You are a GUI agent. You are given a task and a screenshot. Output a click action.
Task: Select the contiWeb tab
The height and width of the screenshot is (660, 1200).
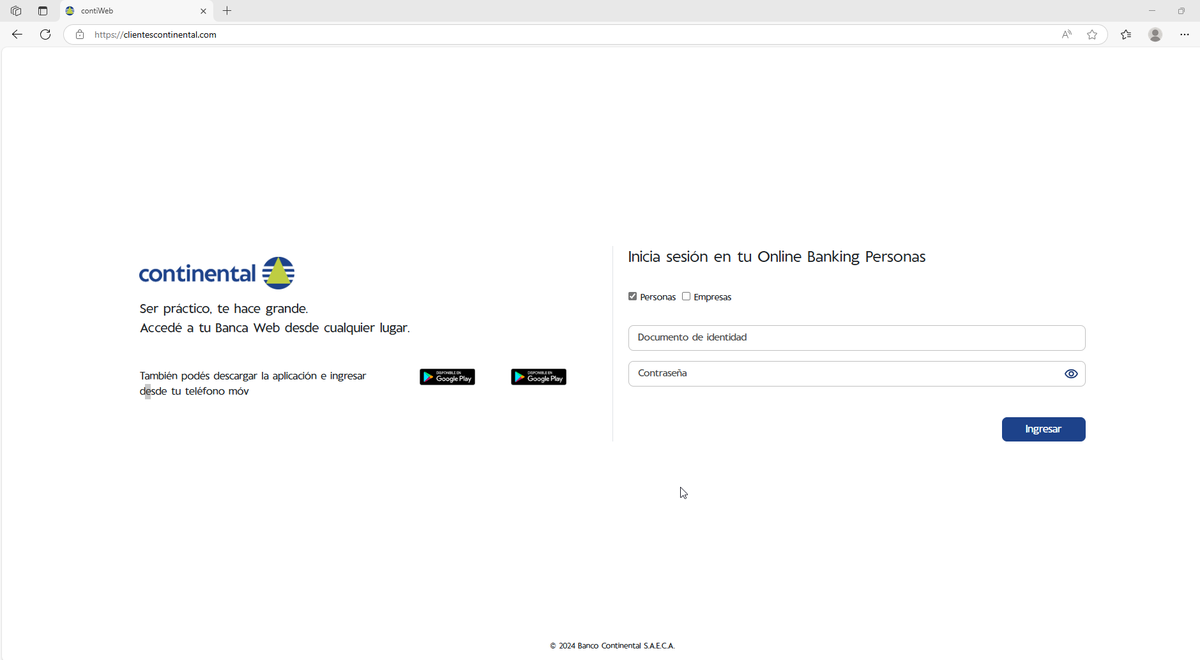[135, 11]
